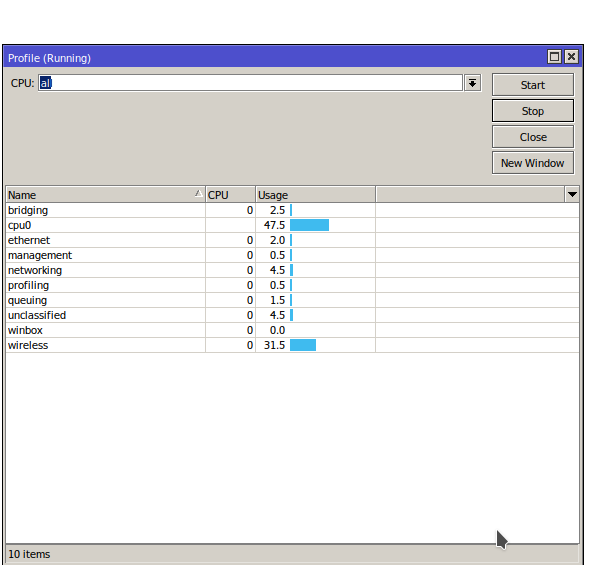Select the bridging row
Image resolution: width=589 pixels, height=565 pixels.
pyautogui.click(x=292, y=210)
